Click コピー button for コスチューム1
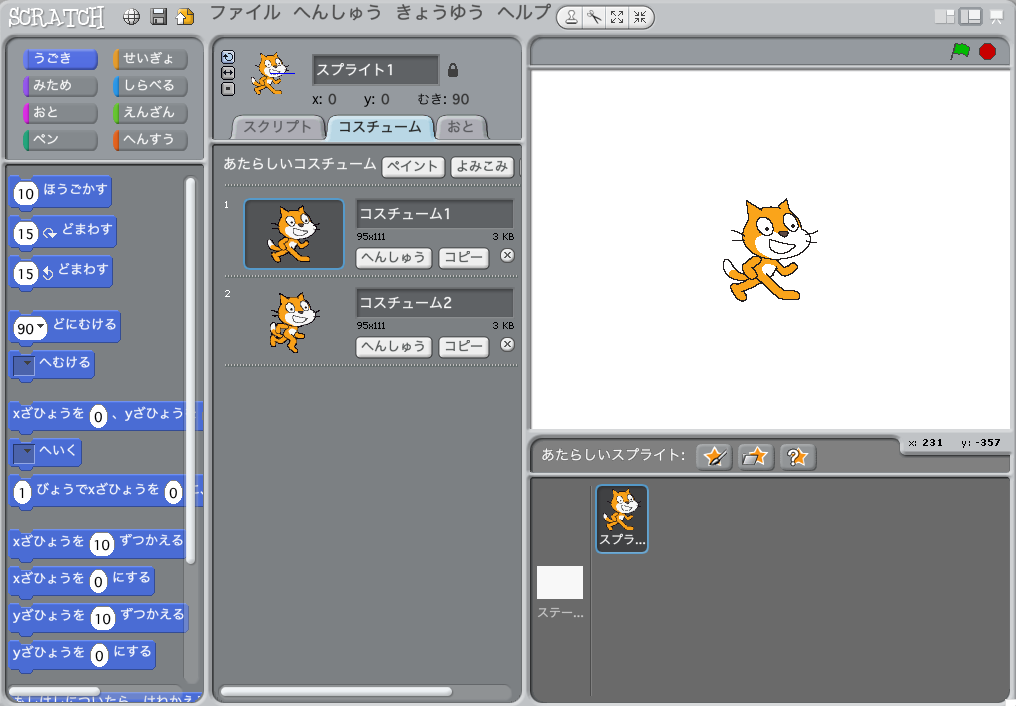The image size is (1016, 706). 463,258
